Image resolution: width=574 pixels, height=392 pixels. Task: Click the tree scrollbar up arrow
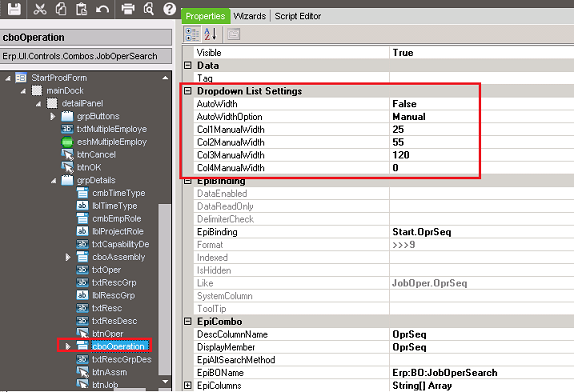pyautogui.click(x=165, y=78)
